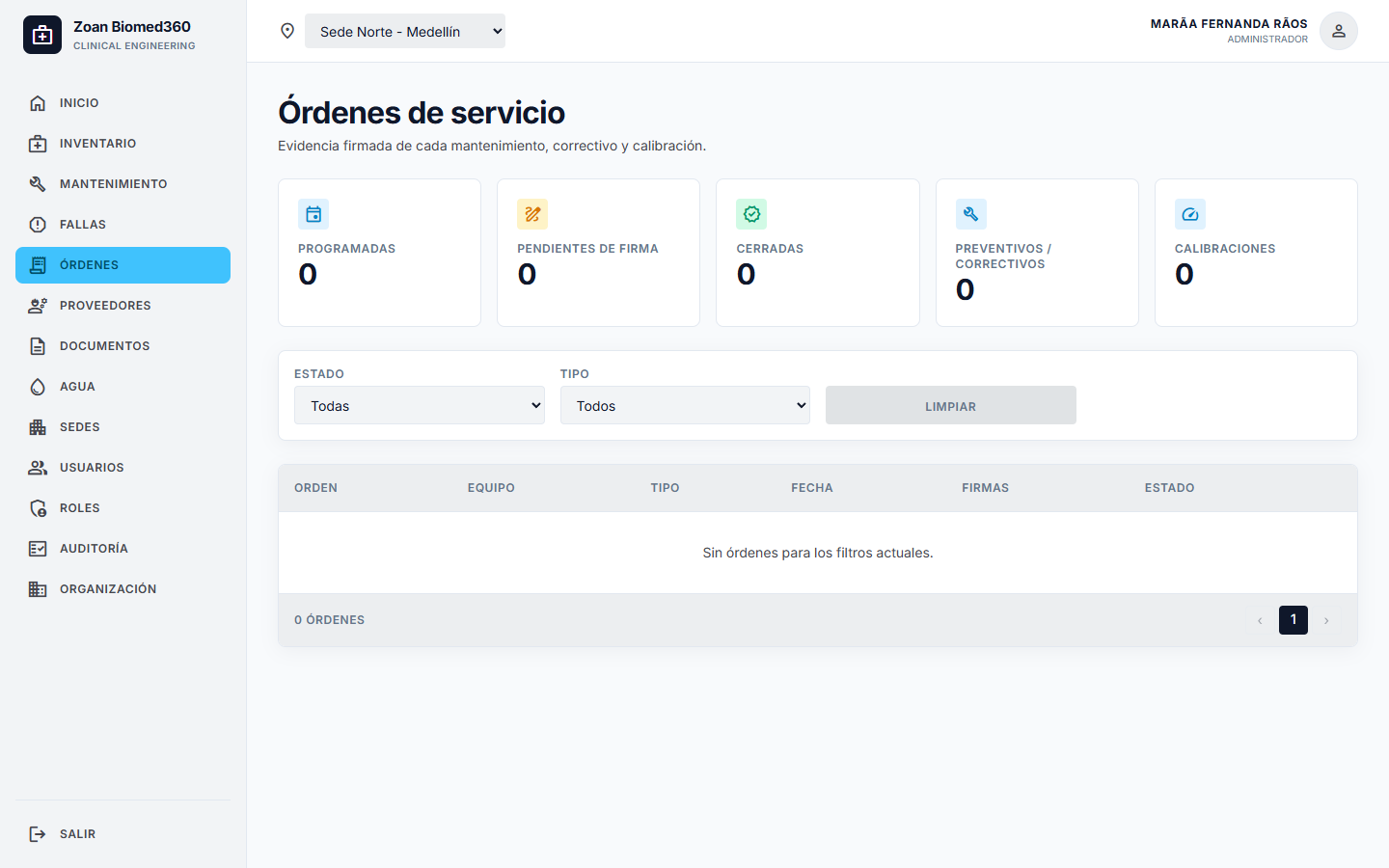Viewport: 1389px width, 868px height.
Task: Click the 'Órdenes de servicio' page heading
Action: 422,113
